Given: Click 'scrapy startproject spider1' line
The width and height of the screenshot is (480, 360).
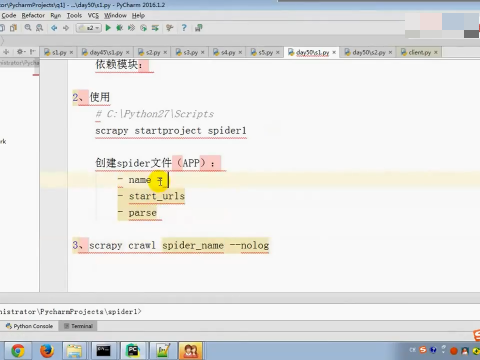Looking at the screenshot, I should (171, 130).
